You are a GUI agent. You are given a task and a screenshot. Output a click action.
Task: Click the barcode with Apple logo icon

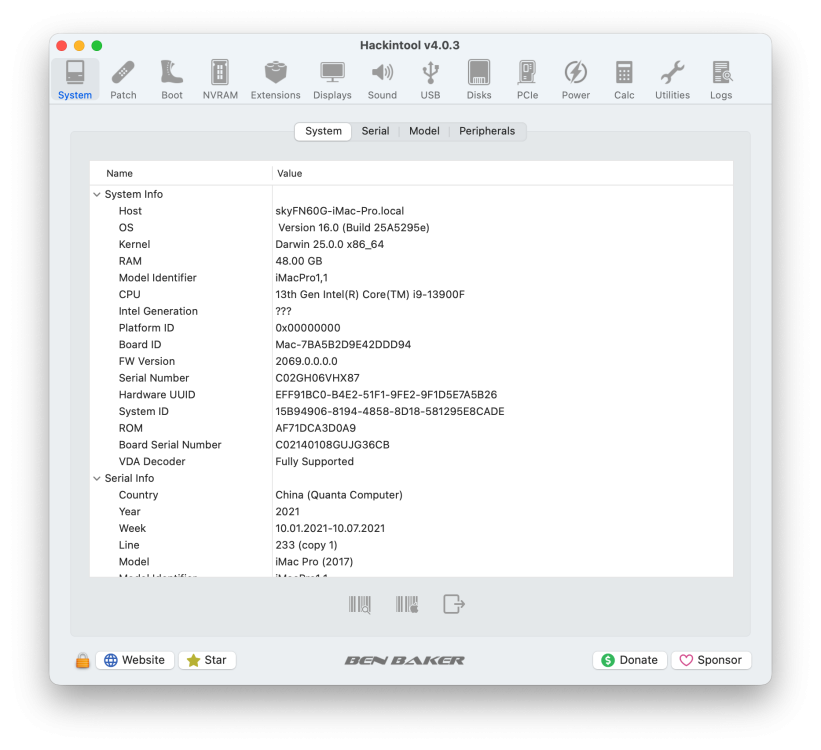tap(407, 604)
